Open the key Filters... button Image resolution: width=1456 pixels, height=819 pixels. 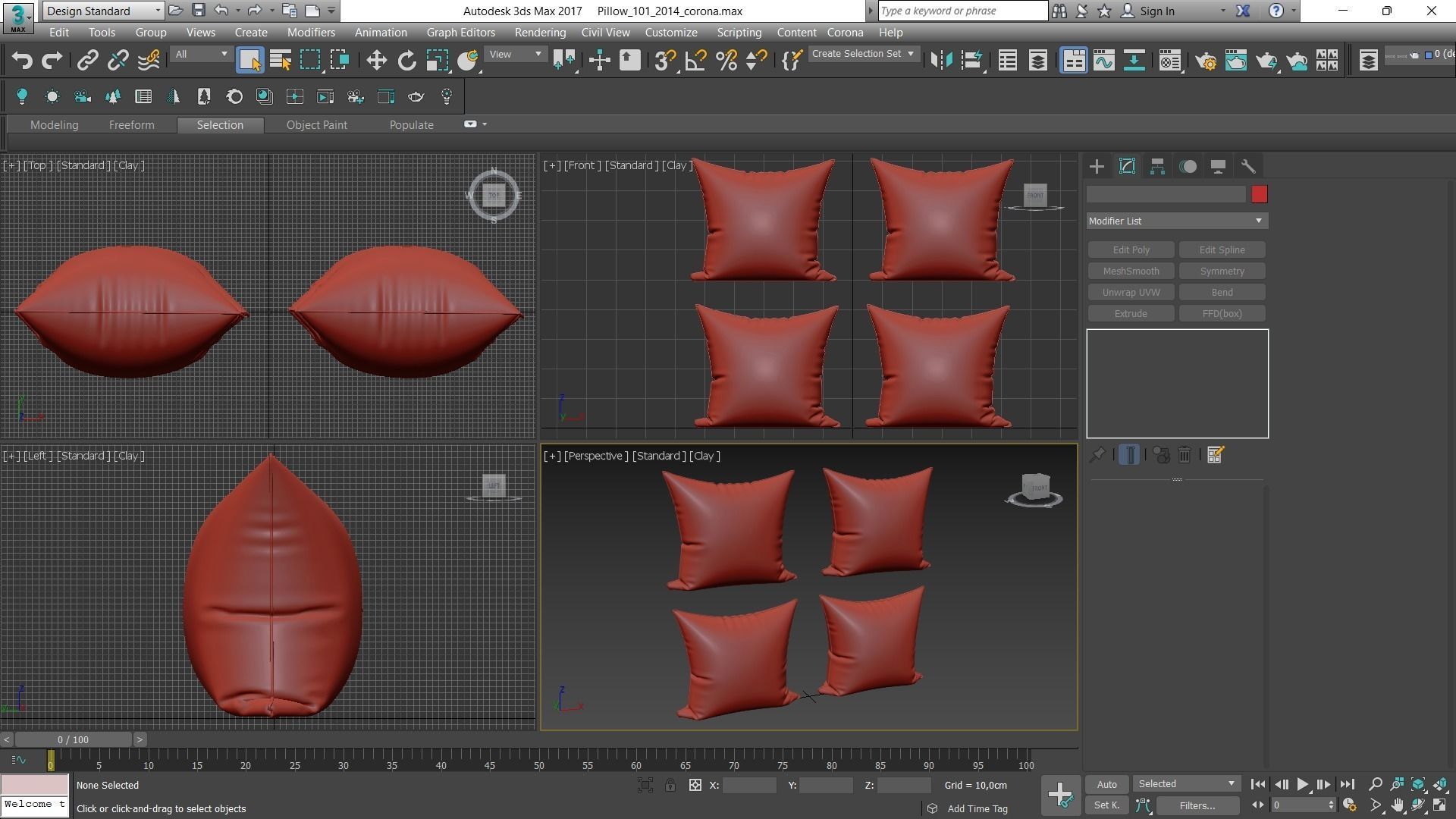point(1197,805)
